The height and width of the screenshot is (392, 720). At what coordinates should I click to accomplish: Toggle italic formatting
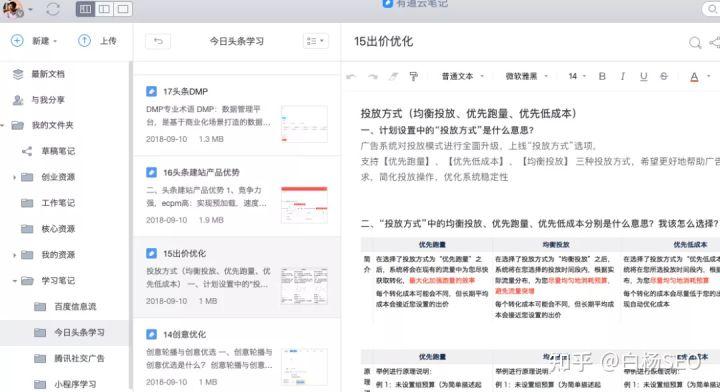[623, 76]
